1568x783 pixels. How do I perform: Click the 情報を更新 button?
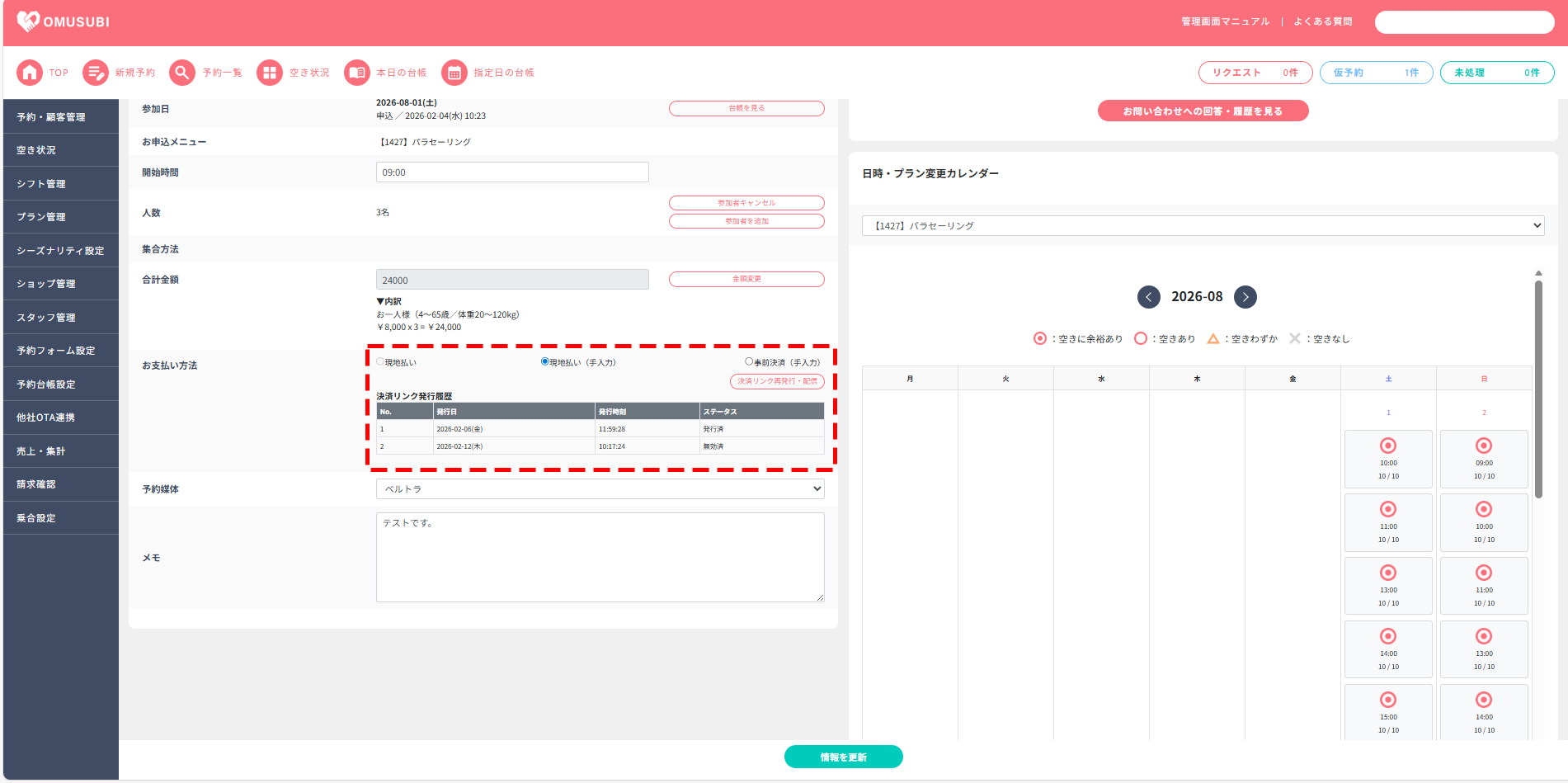(x=843, y=757)
